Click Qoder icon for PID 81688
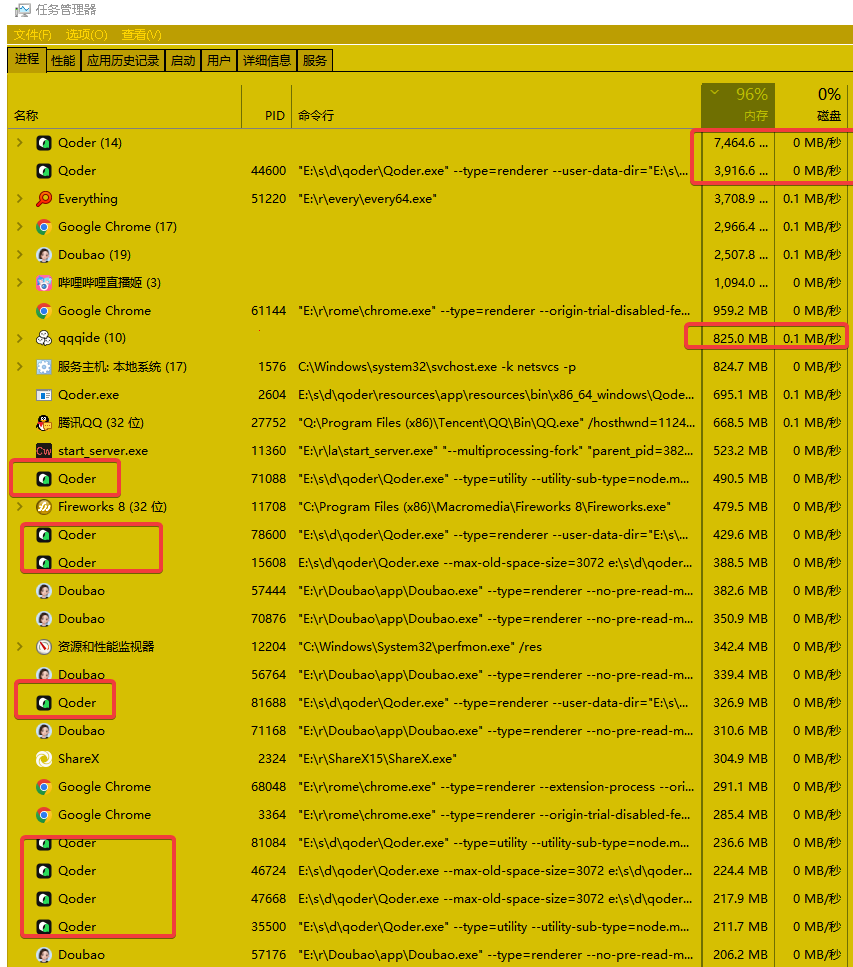Screen dimensions: 853x967 (x=44, y=703)
